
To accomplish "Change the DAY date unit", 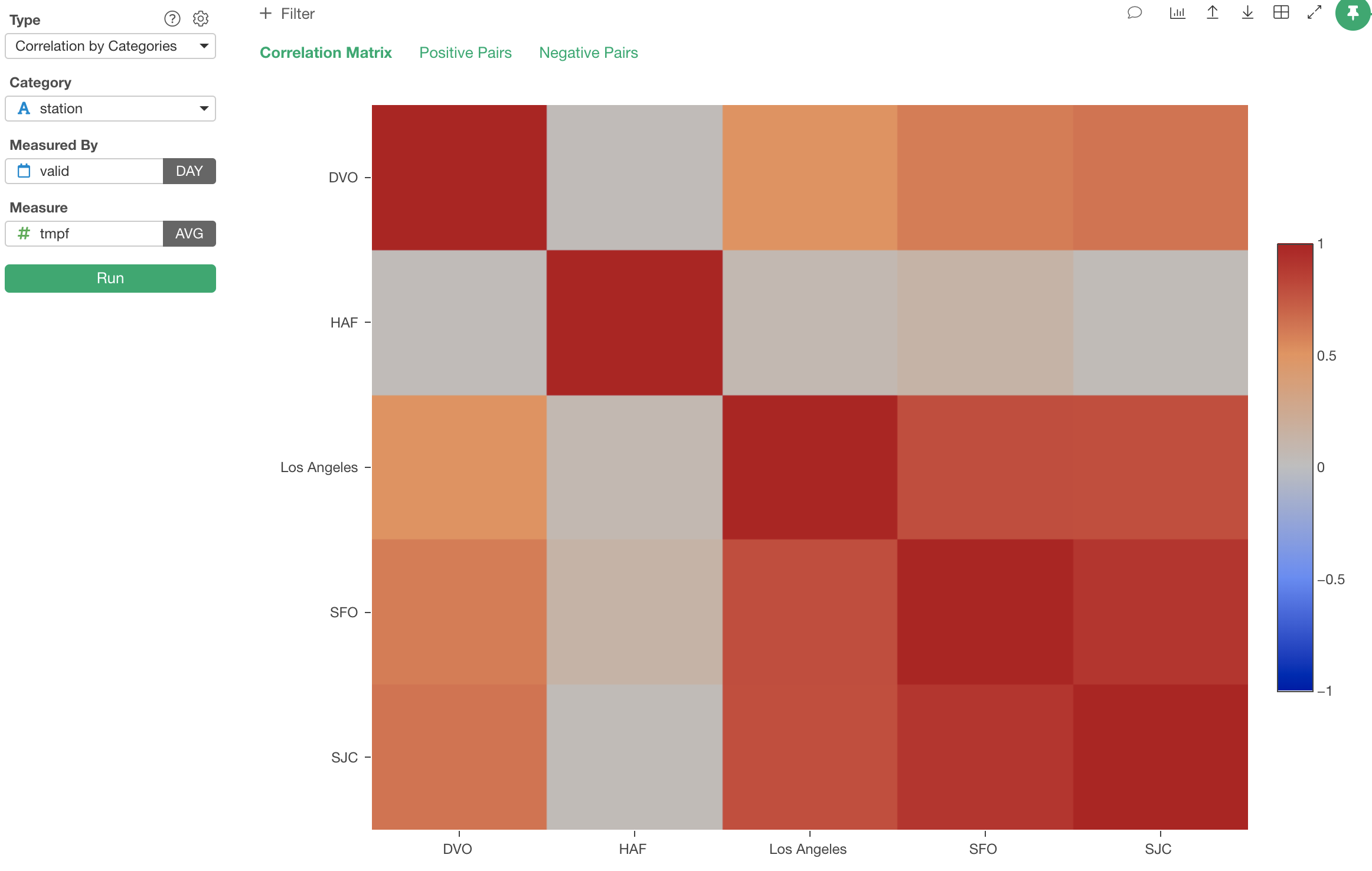I will pos(189,171).
